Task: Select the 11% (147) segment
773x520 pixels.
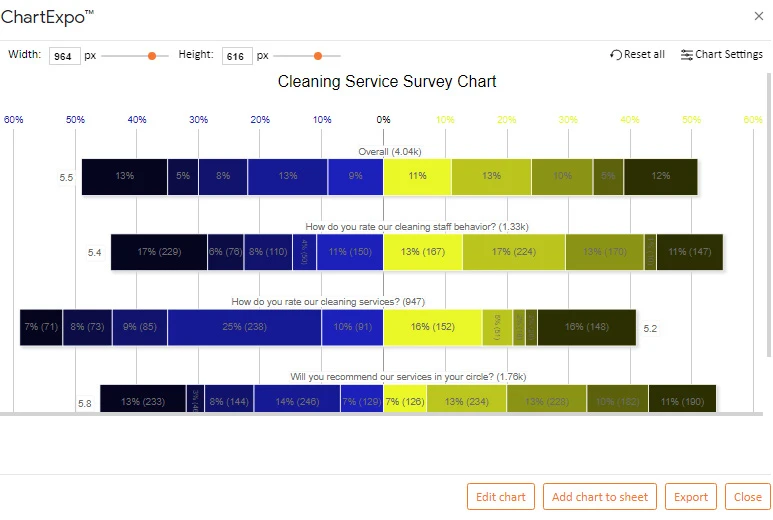Action: pos(690,252)
